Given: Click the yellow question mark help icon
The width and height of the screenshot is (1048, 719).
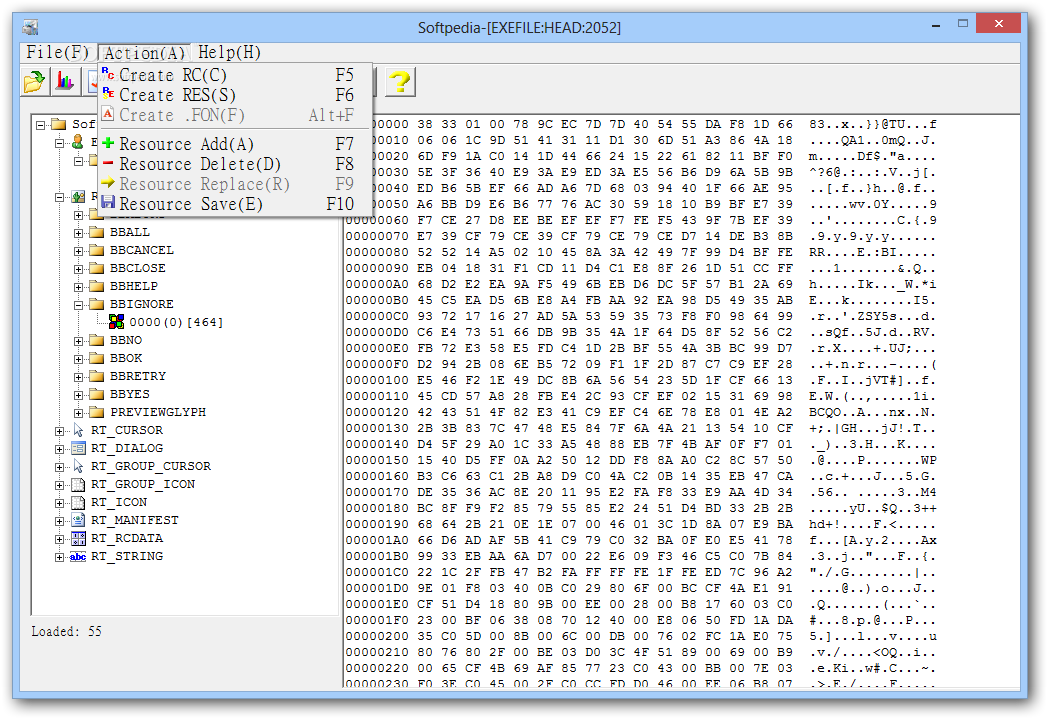Looking at the screenshot, I should 400,82.
